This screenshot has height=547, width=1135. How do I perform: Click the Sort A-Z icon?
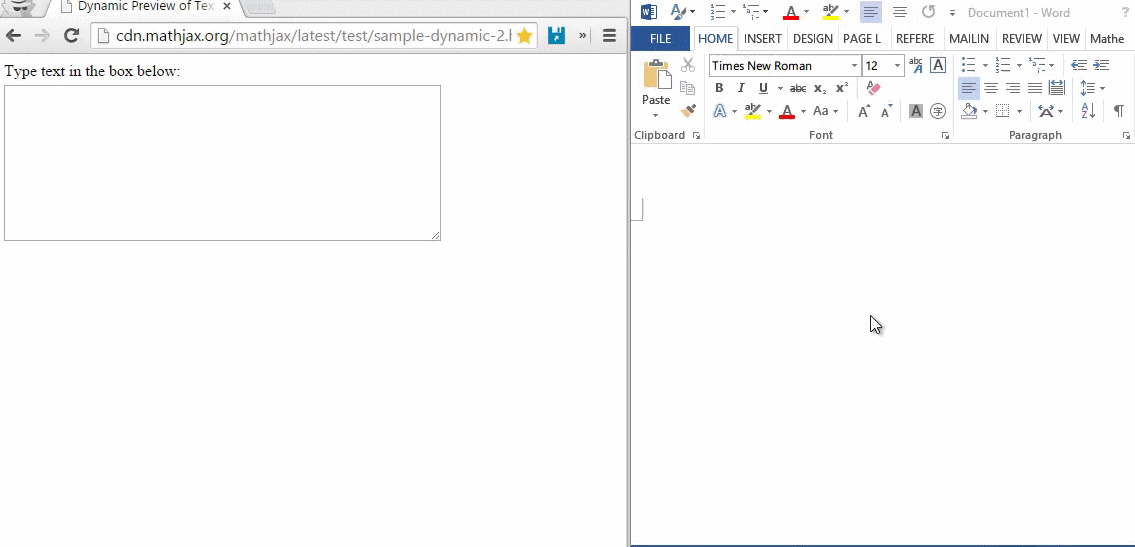pyautogui.click(x=1088, y=111)
